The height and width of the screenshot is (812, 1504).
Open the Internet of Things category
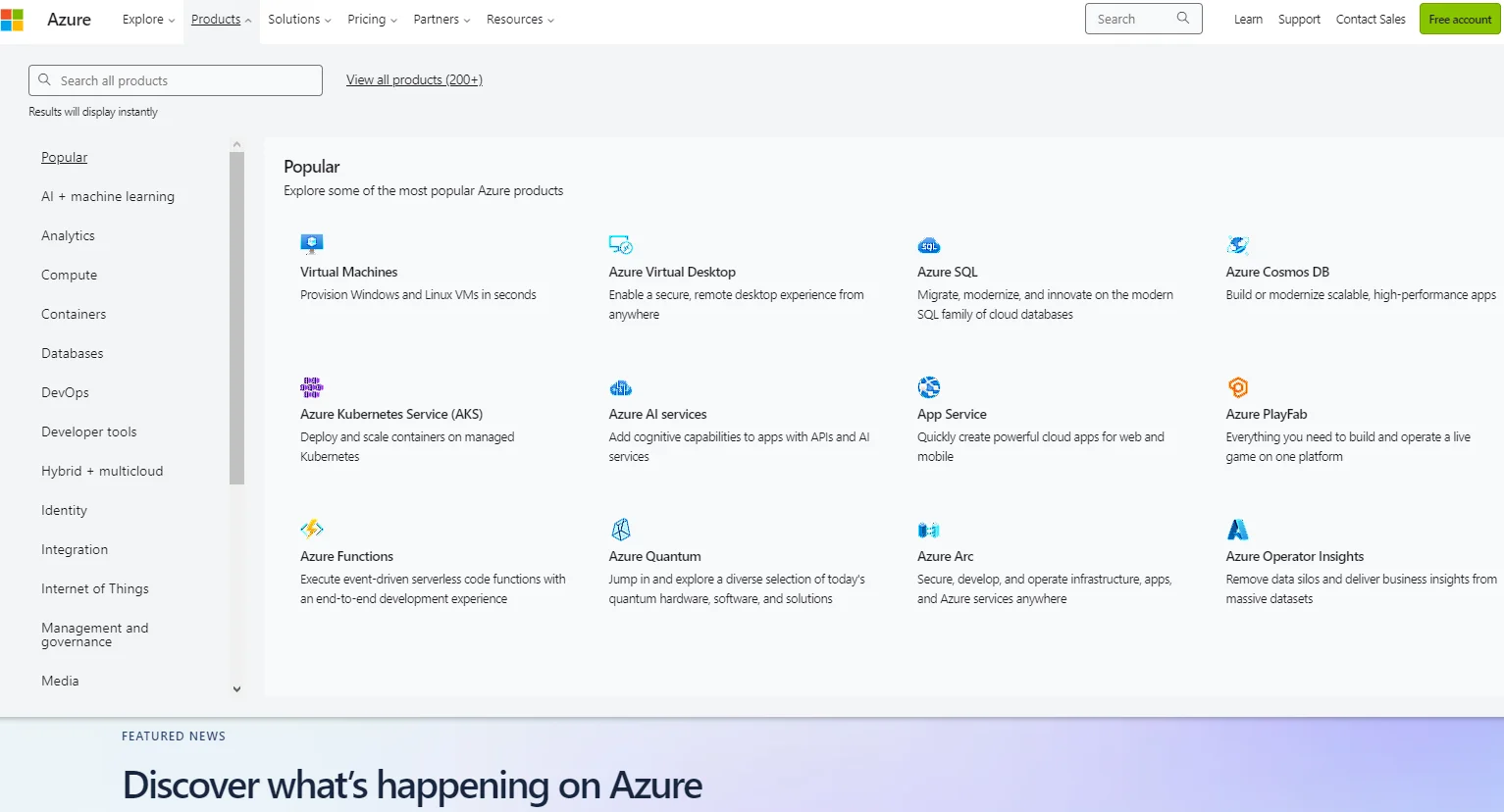tap(95, 588)
